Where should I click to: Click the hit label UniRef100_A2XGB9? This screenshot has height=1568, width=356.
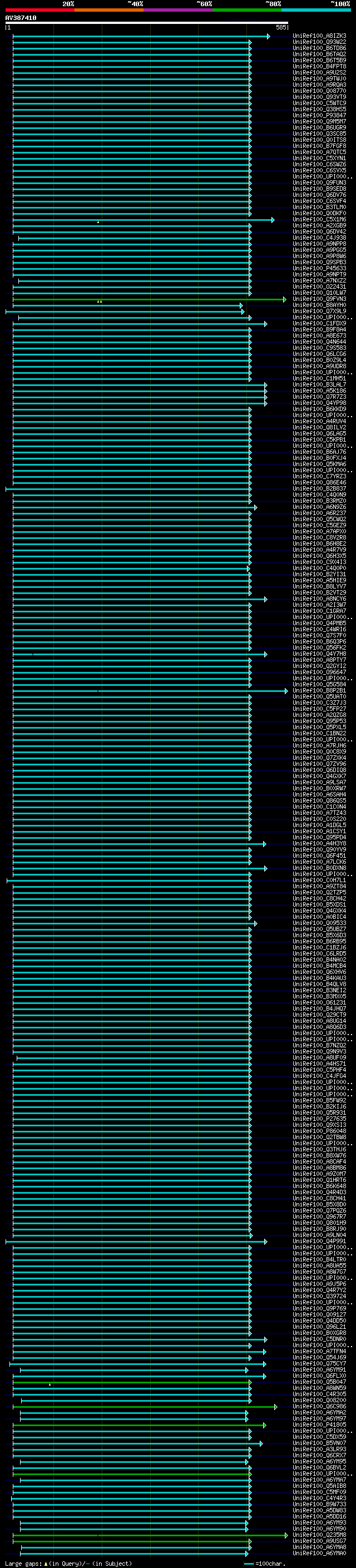[x=319, y=226]
